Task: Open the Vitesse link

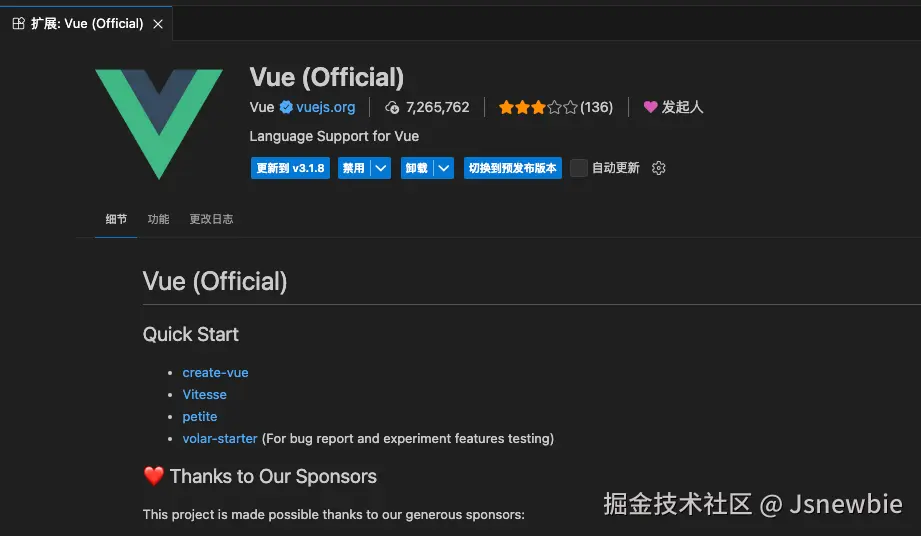Action: (x=204, y=394)
